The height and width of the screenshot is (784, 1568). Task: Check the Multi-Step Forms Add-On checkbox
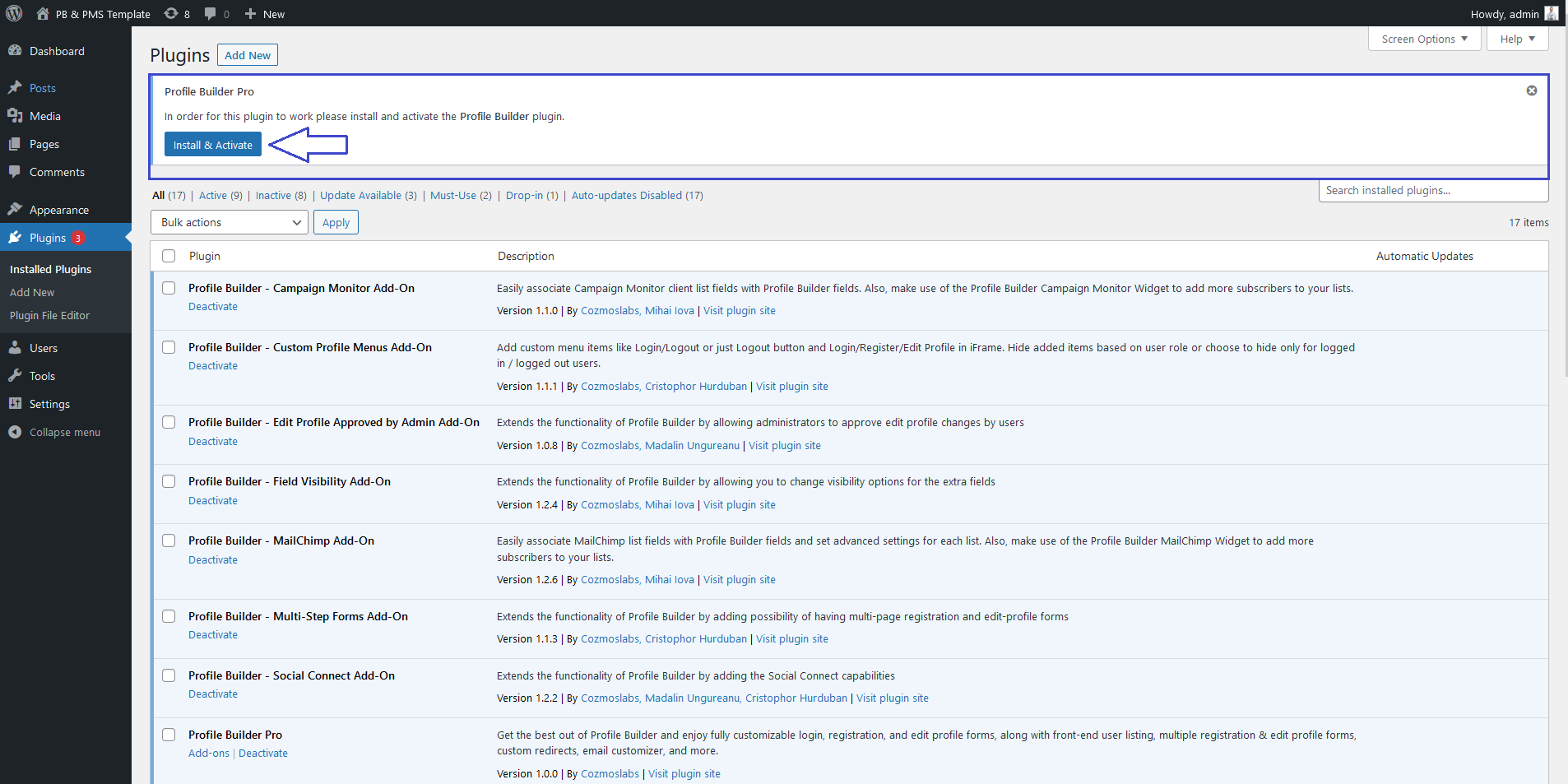(169, 616)
